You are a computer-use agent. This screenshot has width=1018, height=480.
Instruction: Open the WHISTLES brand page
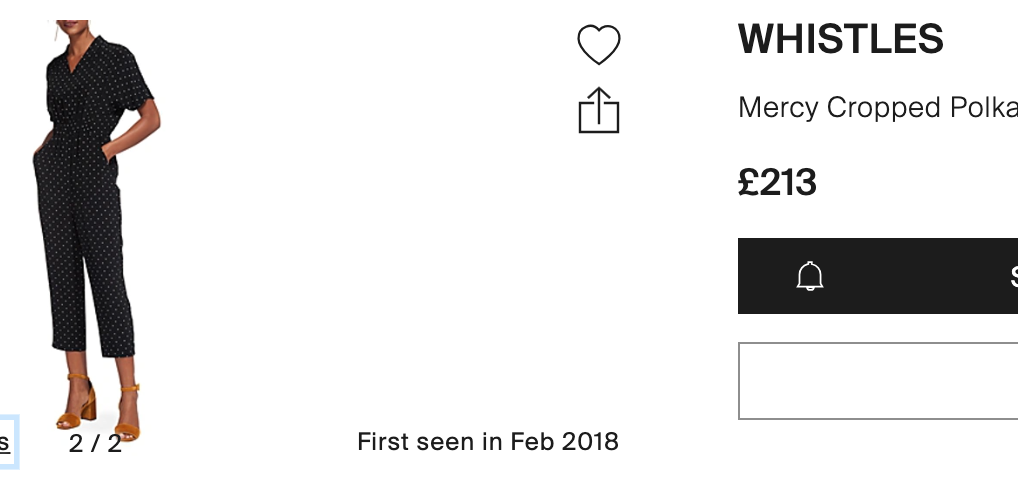pyautogui.click(x=840, y=40)
